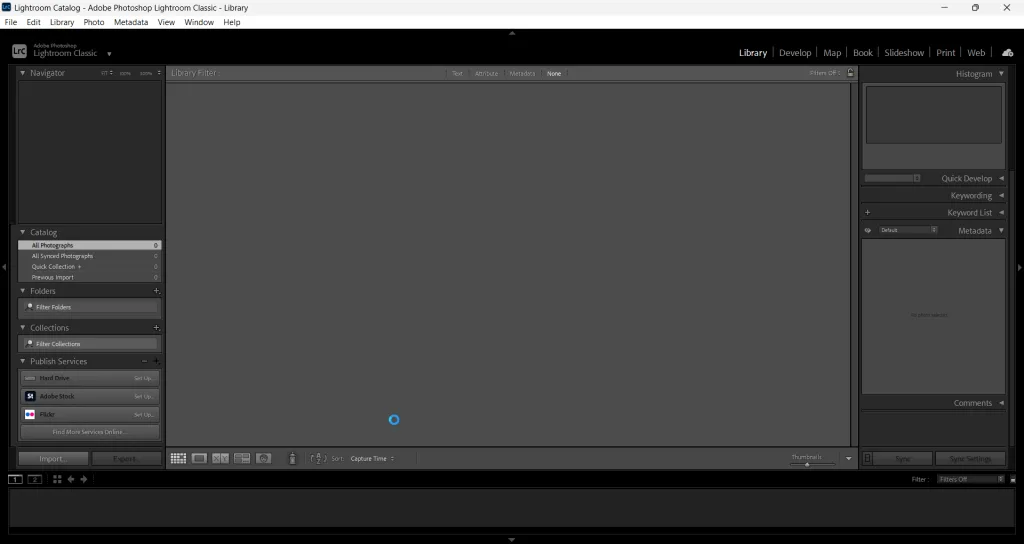Expand the Comments panel

1001,403
